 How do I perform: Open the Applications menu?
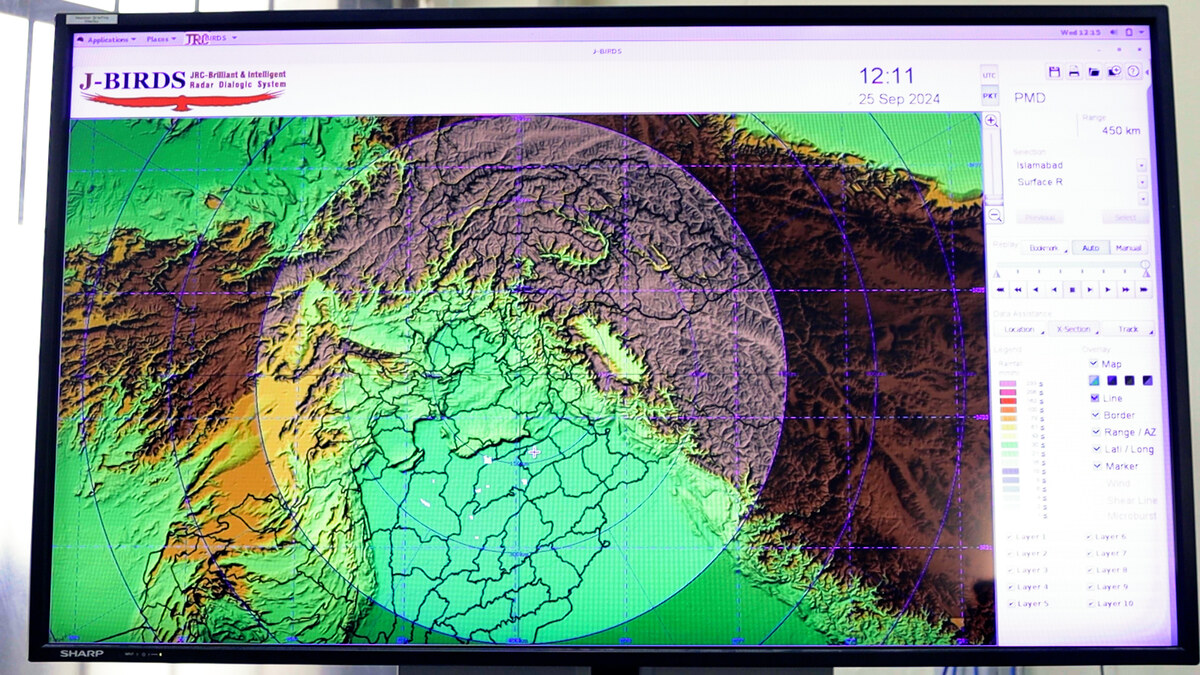(x=107, y=40)
